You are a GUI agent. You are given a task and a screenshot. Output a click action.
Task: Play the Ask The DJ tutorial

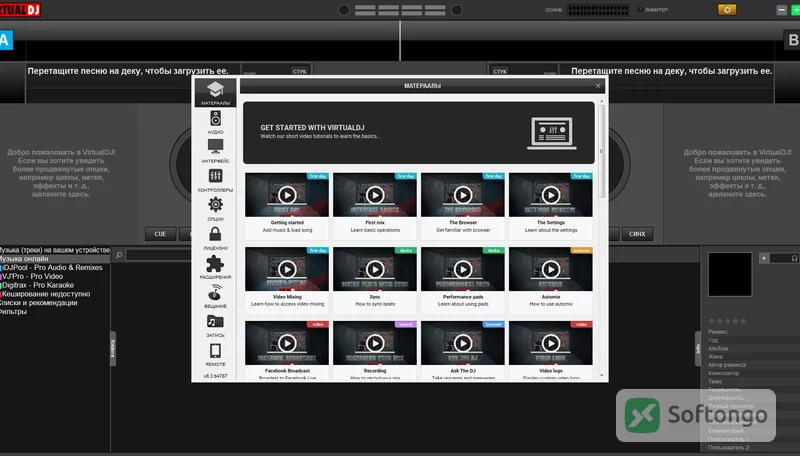pyautogui.click(x=463, y=343)
